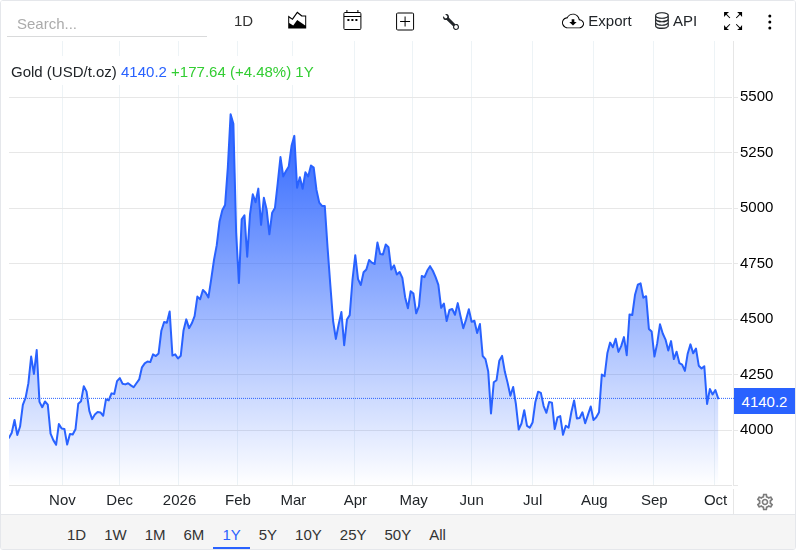The height and width of the screenshot is (550, 796).
Task: Show the All time range
Action: pyautogui.click(x=437, y=535)
